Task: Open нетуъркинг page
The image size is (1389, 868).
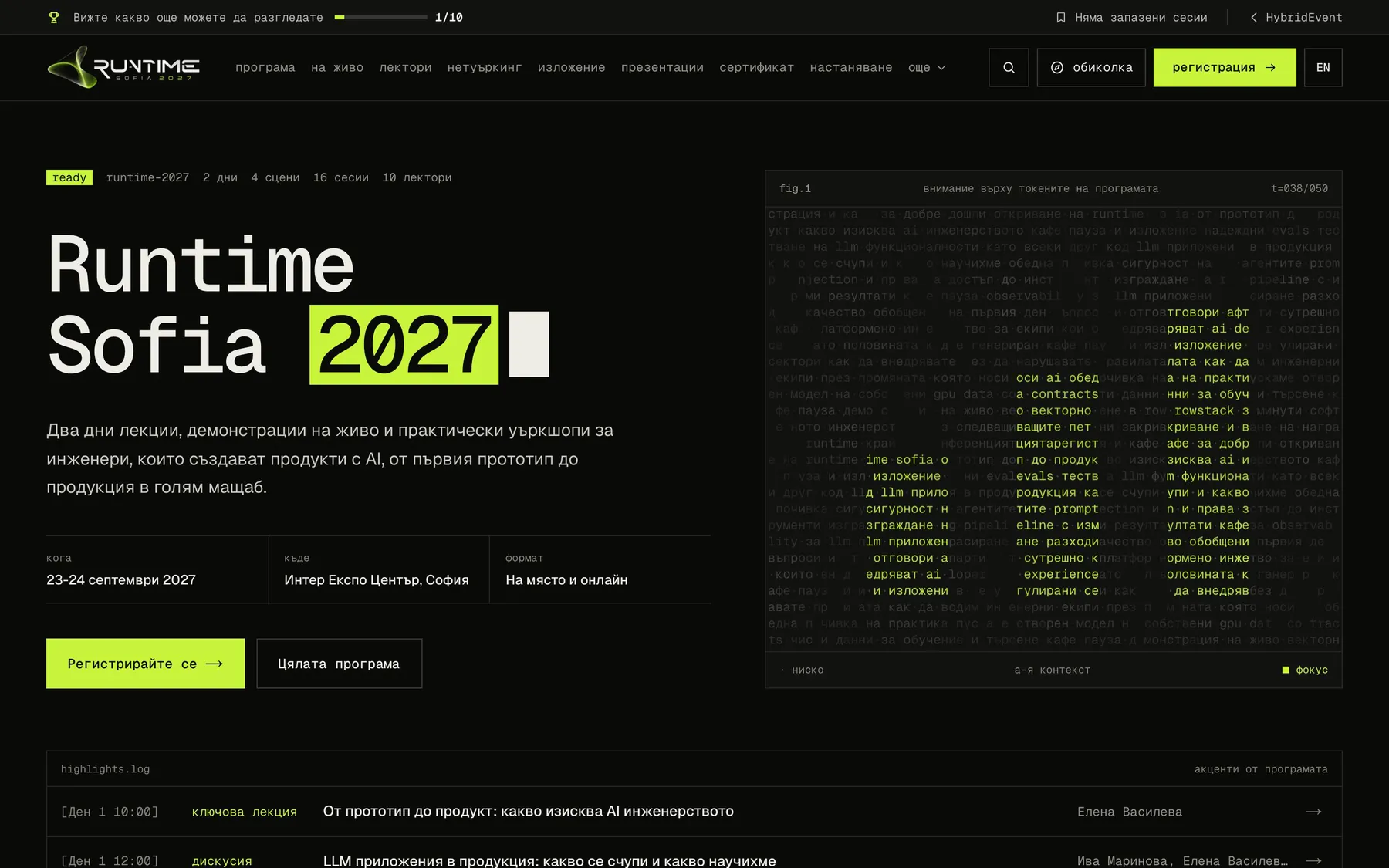Action: 485,67
